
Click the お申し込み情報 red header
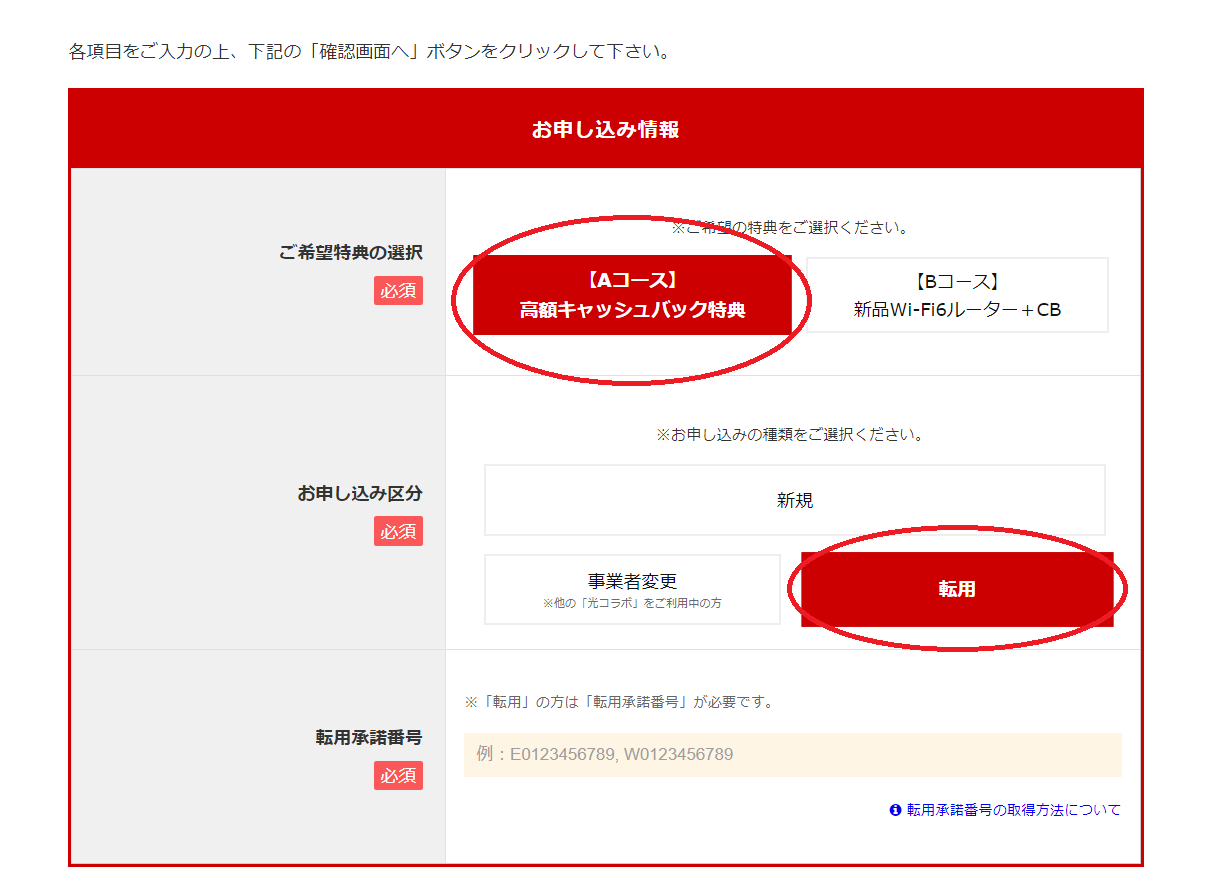(605, 129)
